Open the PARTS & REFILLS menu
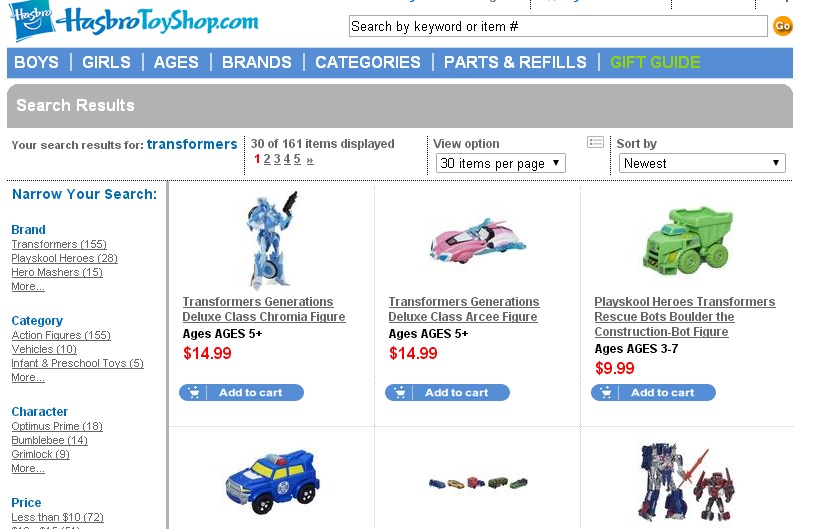This screenshot has width=815, height=529. (x=515, y=62)
